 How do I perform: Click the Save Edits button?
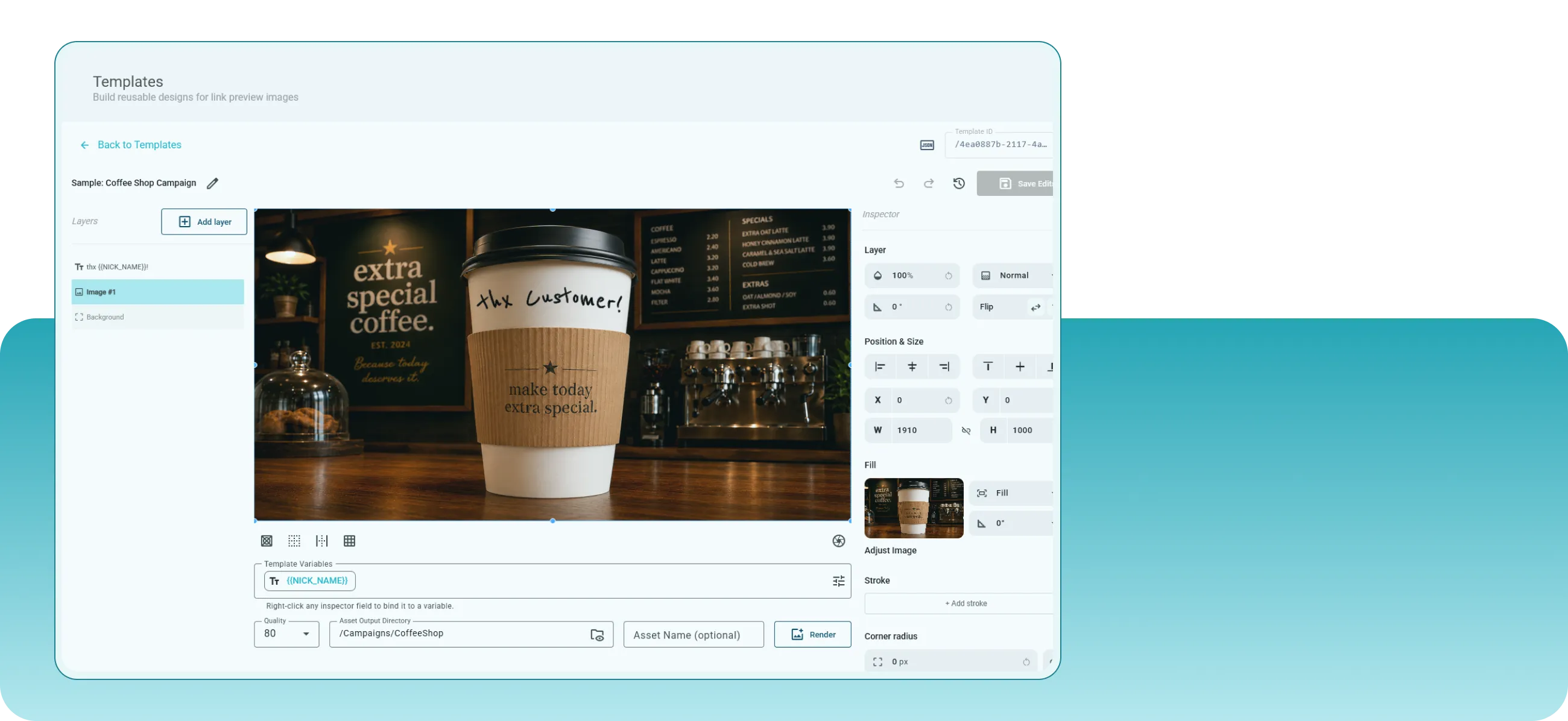point(1015,183)
